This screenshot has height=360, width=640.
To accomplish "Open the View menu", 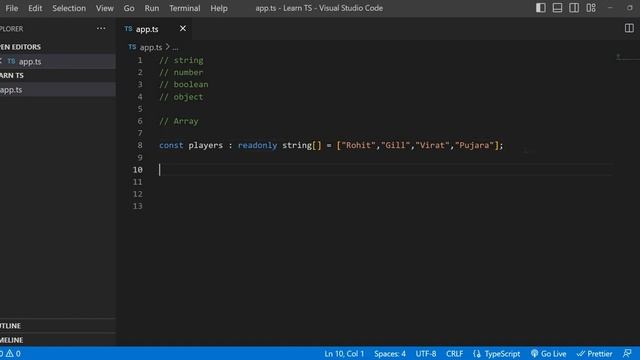I will (x=105, y=8).
